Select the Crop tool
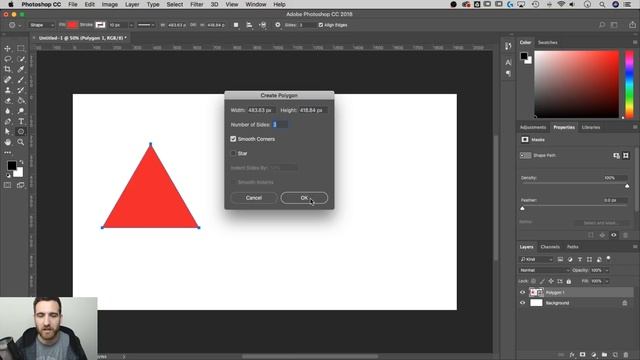Screen dimensions: 640x360 point(7,69)
